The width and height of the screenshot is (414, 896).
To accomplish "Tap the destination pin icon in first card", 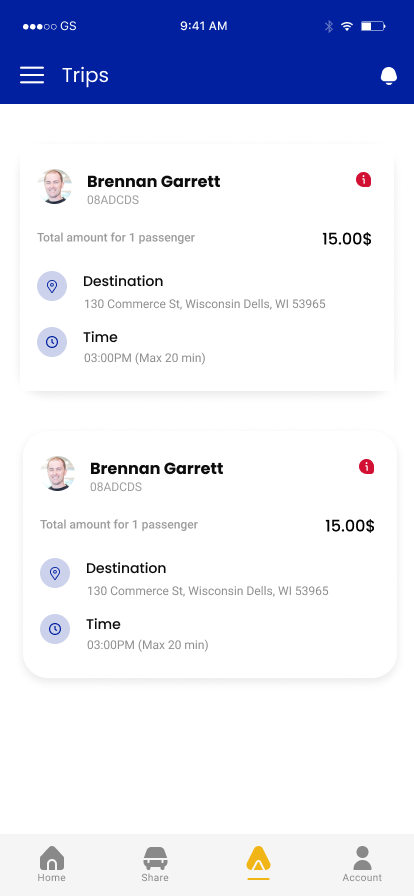I will pos(52,286).
